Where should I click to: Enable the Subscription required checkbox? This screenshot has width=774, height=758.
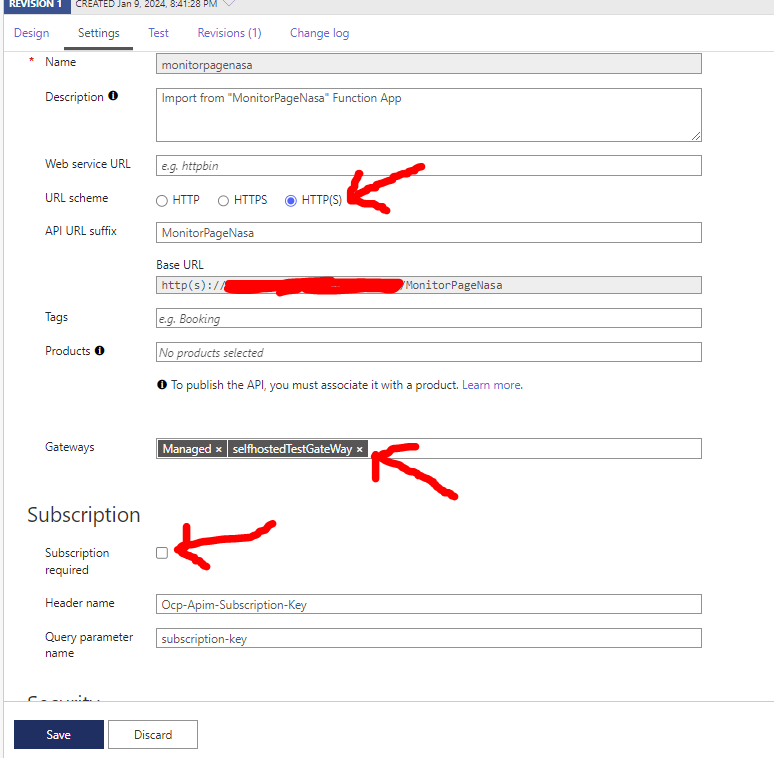[162, 552]
